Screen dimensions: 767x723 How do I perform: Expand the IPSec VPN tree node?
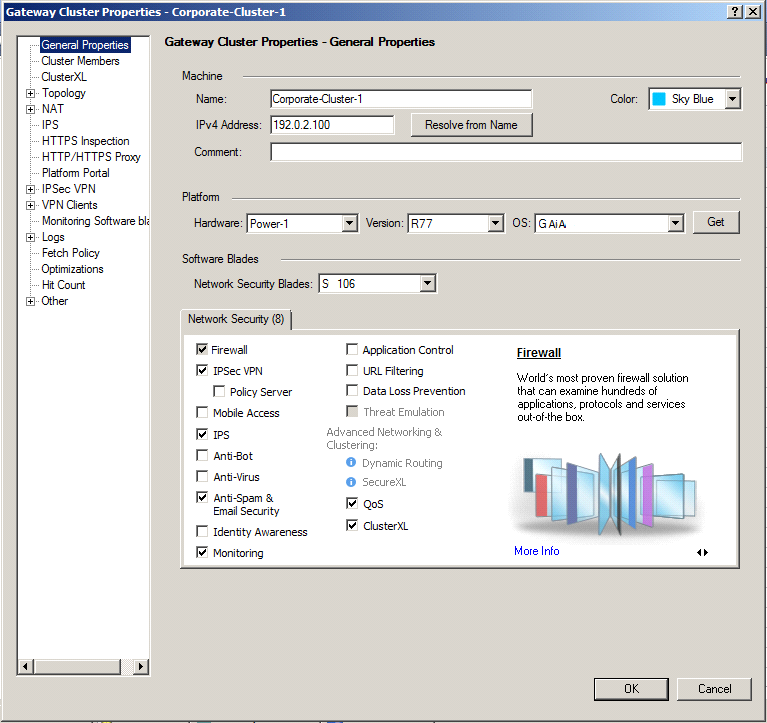point(30,189)
